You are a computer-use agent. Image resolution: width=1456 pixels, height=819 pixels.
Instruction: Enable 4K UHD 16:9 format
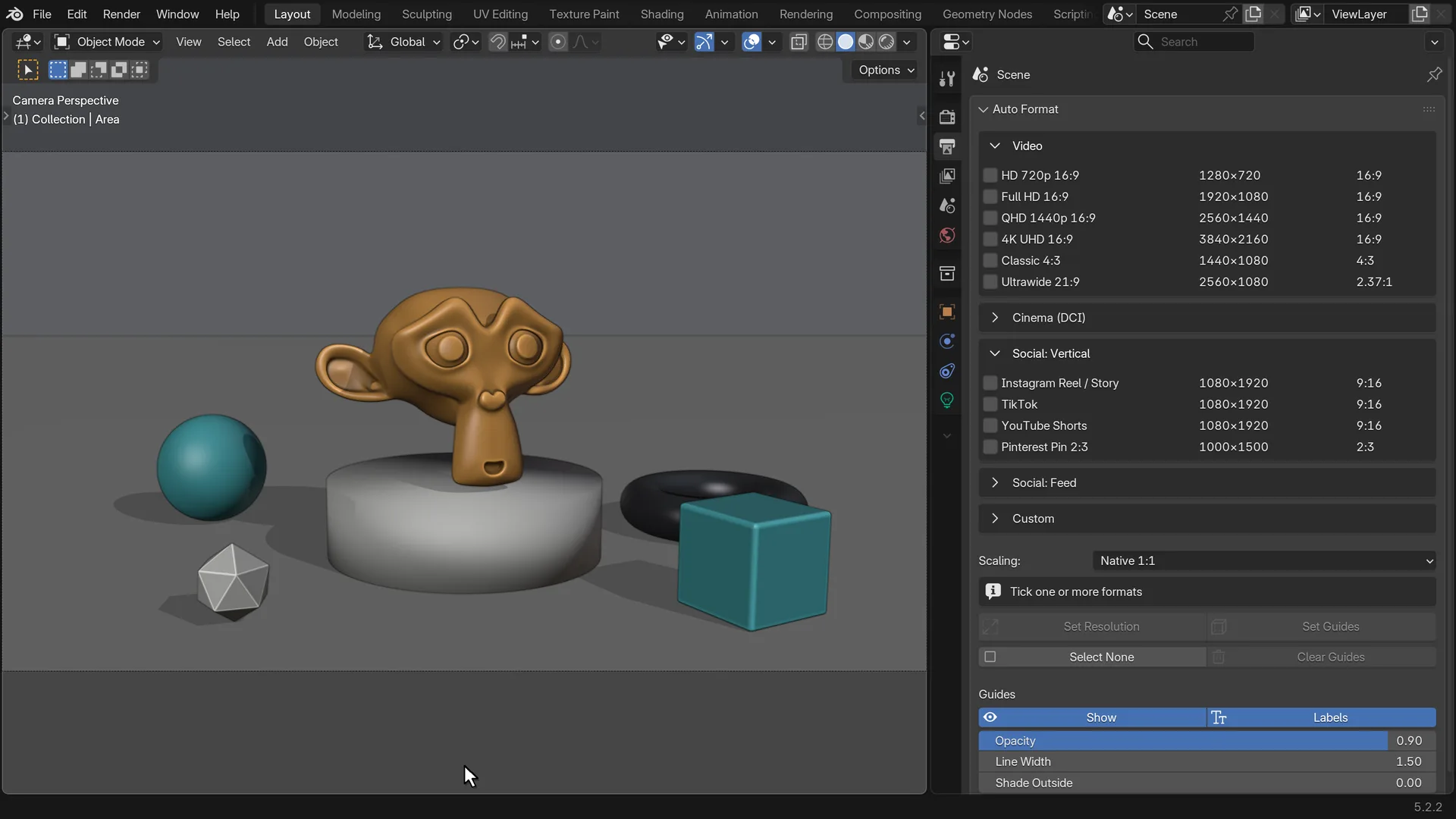[x=990, y=239]
